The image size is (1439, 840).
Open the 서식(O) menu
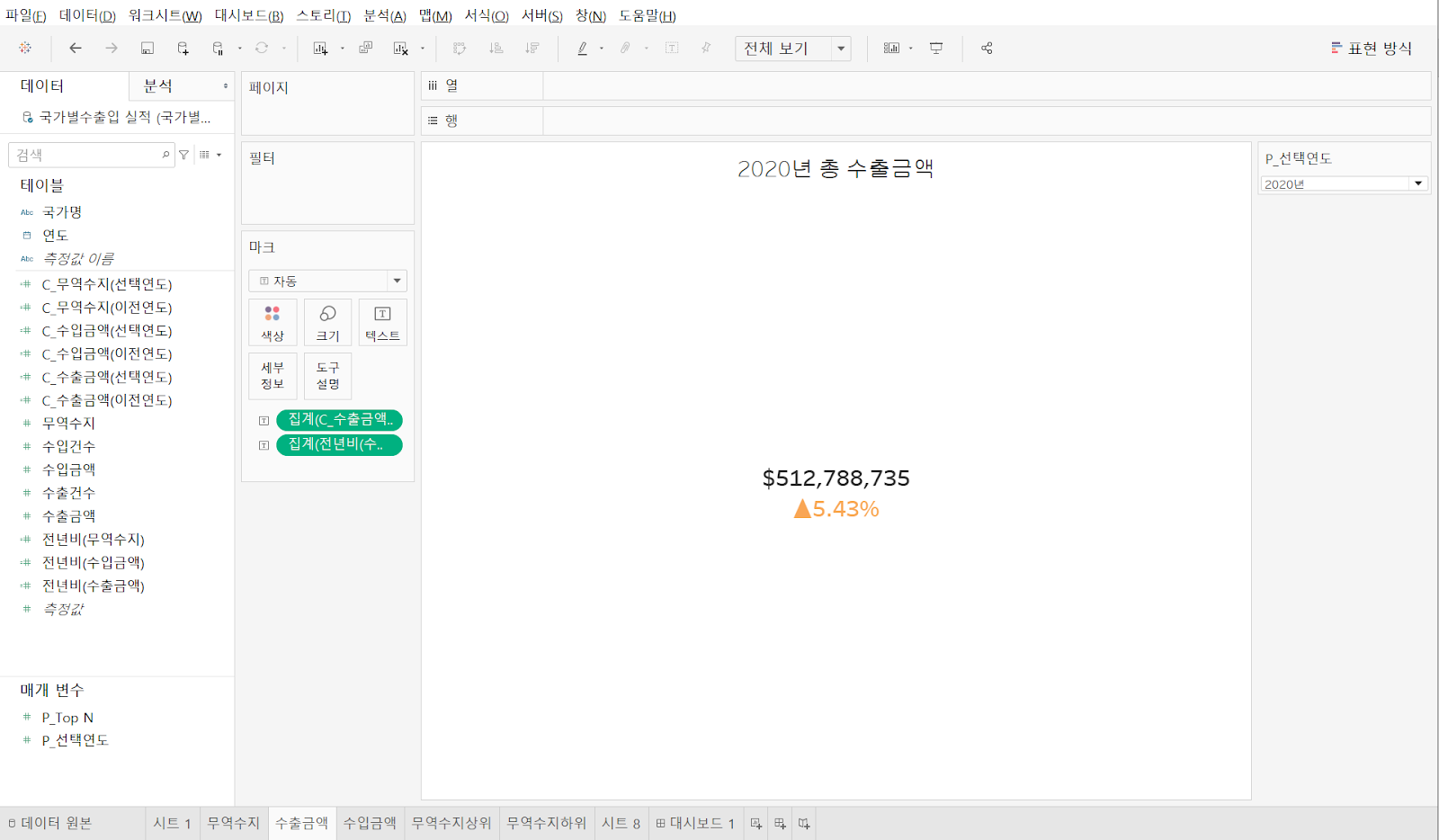click(487, 15)
